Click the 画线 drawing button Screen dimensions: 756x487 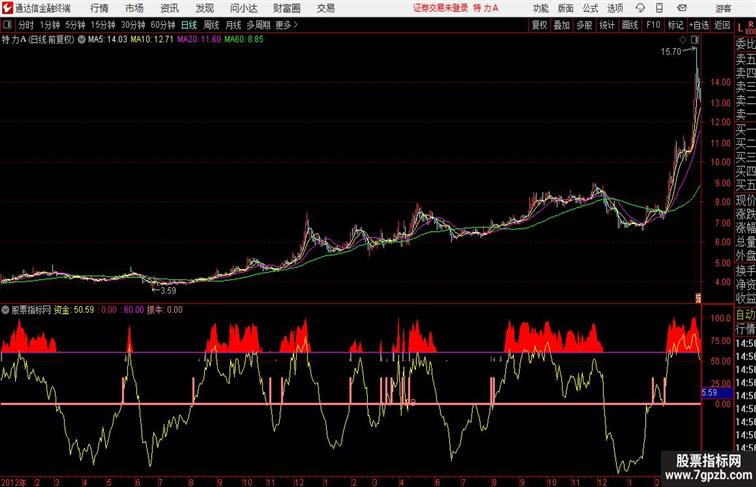pos(630,25)
